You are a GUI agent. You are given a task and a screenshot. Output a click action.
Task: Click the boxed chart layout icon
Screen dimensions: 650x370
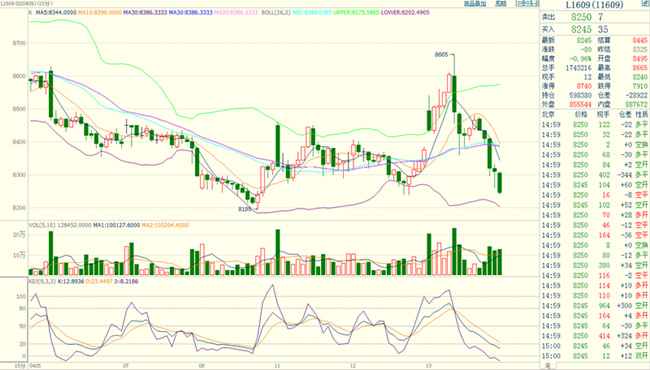click(527, 3)
